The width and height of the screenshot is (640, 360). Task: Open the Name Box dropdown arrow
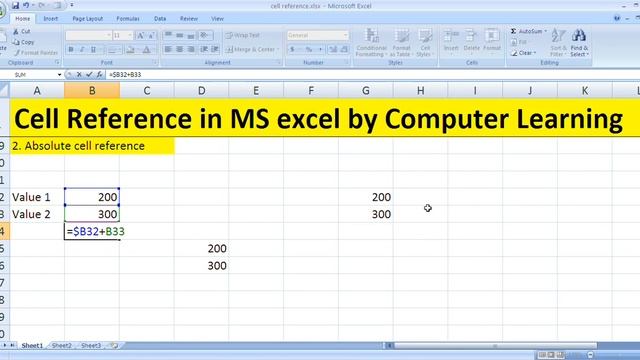pos(59,75)
